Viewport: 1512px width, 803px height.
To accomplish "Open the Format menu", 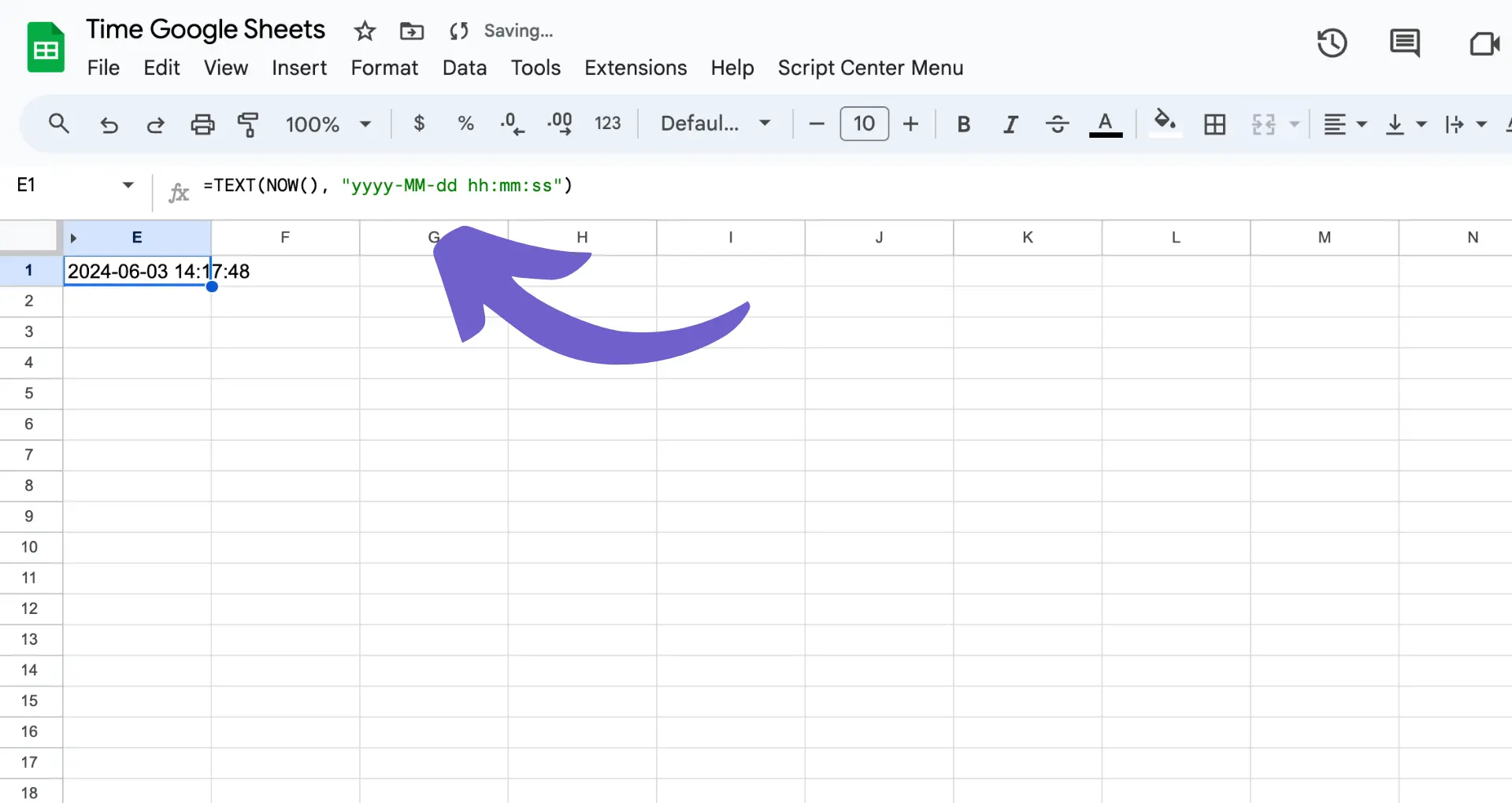I will [x=384, y=68].
